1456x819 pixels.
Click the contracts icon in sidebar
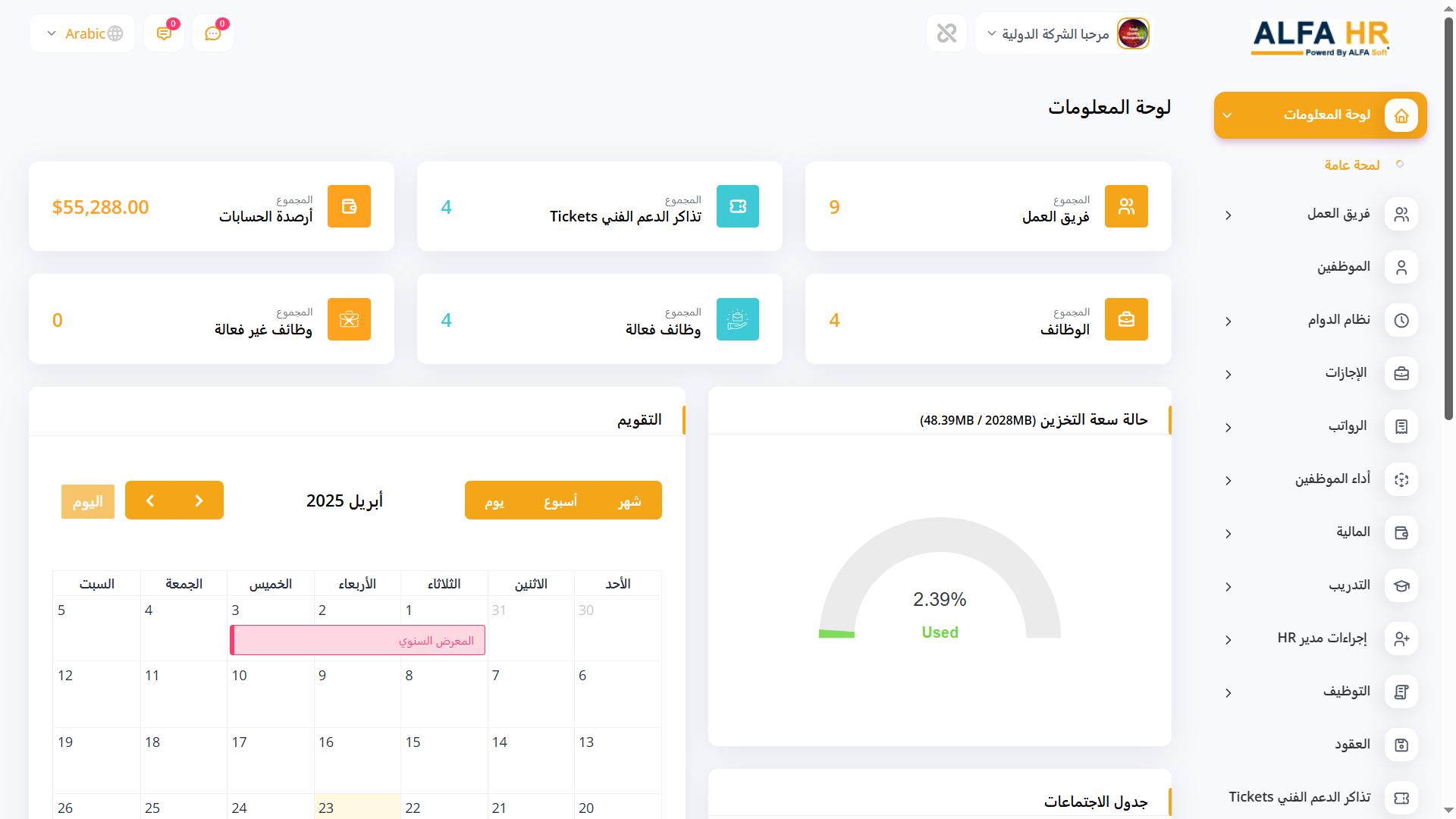point(1401,745)
